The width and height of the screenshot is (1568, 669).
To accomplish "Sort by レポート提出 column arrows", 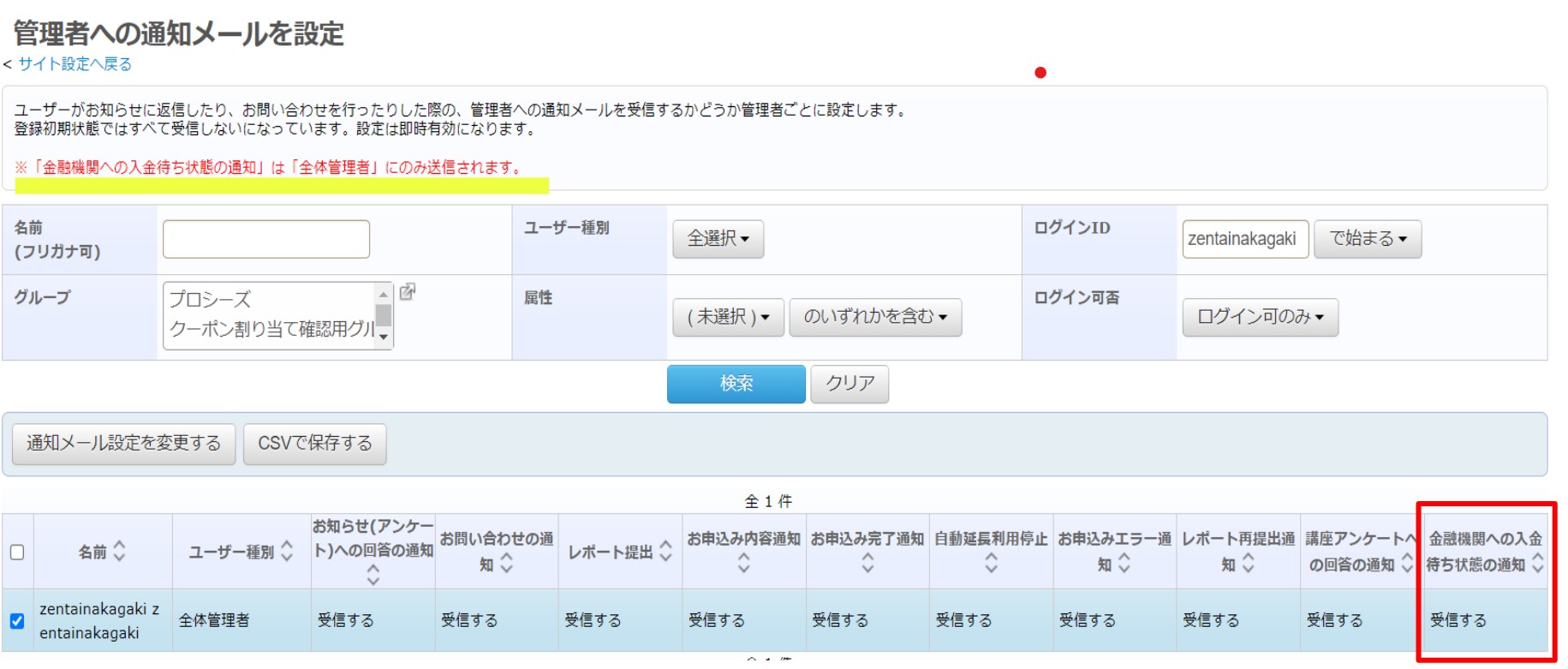I will click(665, 552).
